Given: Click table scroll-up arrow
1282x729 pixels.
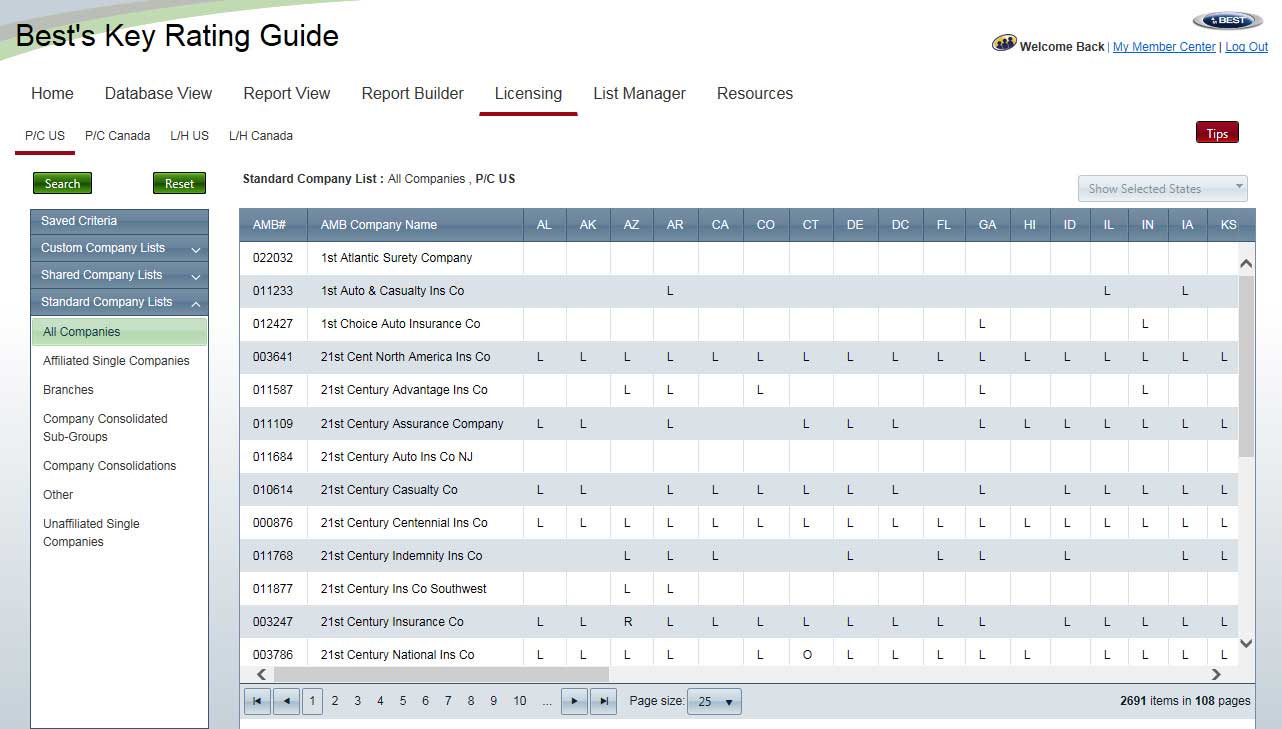Looking at the screenshot, I should 1246,264.
